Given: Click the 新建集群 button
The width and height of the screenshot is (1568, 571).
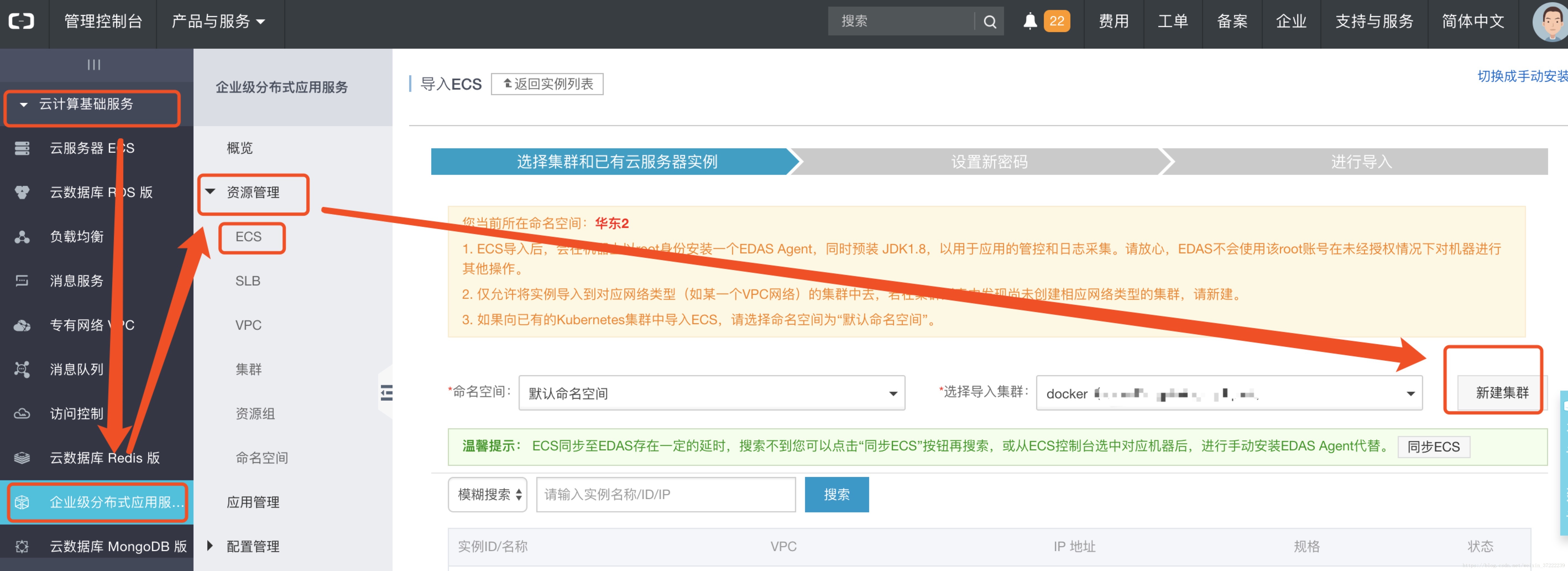Looking at the screenshot, I should click(1502, 393).
